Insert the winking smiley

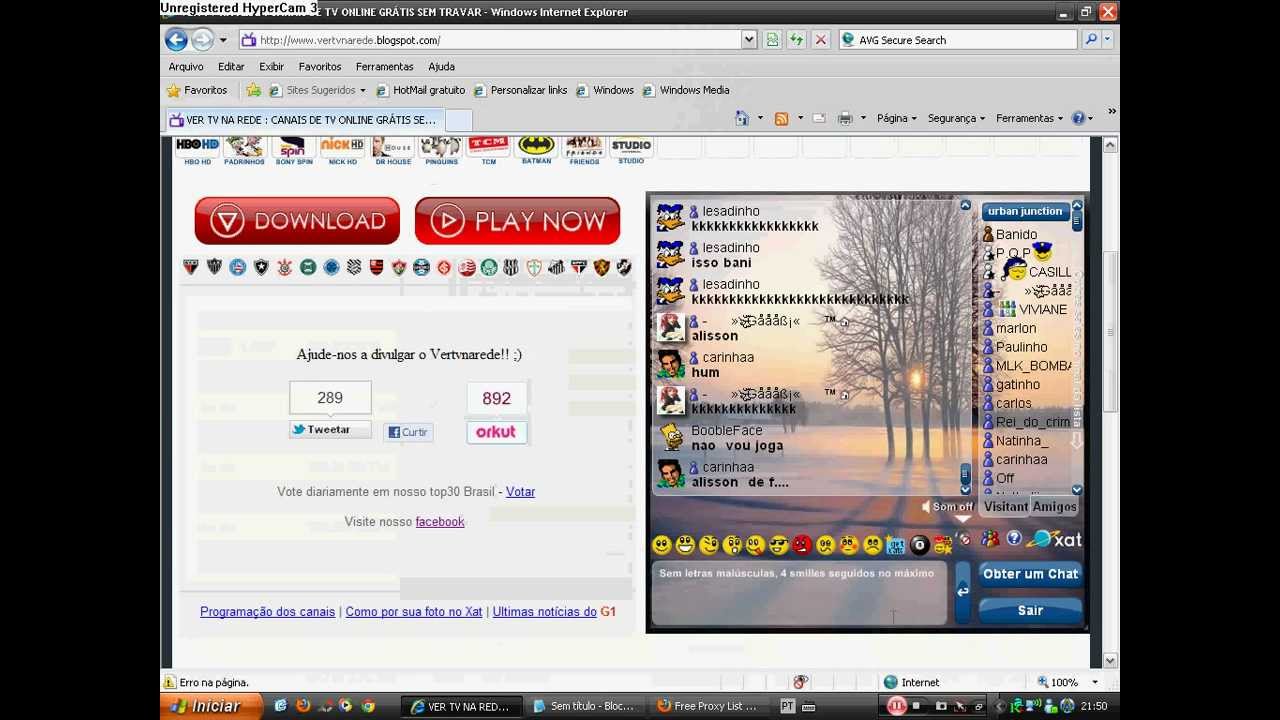(x=709, y=544)
